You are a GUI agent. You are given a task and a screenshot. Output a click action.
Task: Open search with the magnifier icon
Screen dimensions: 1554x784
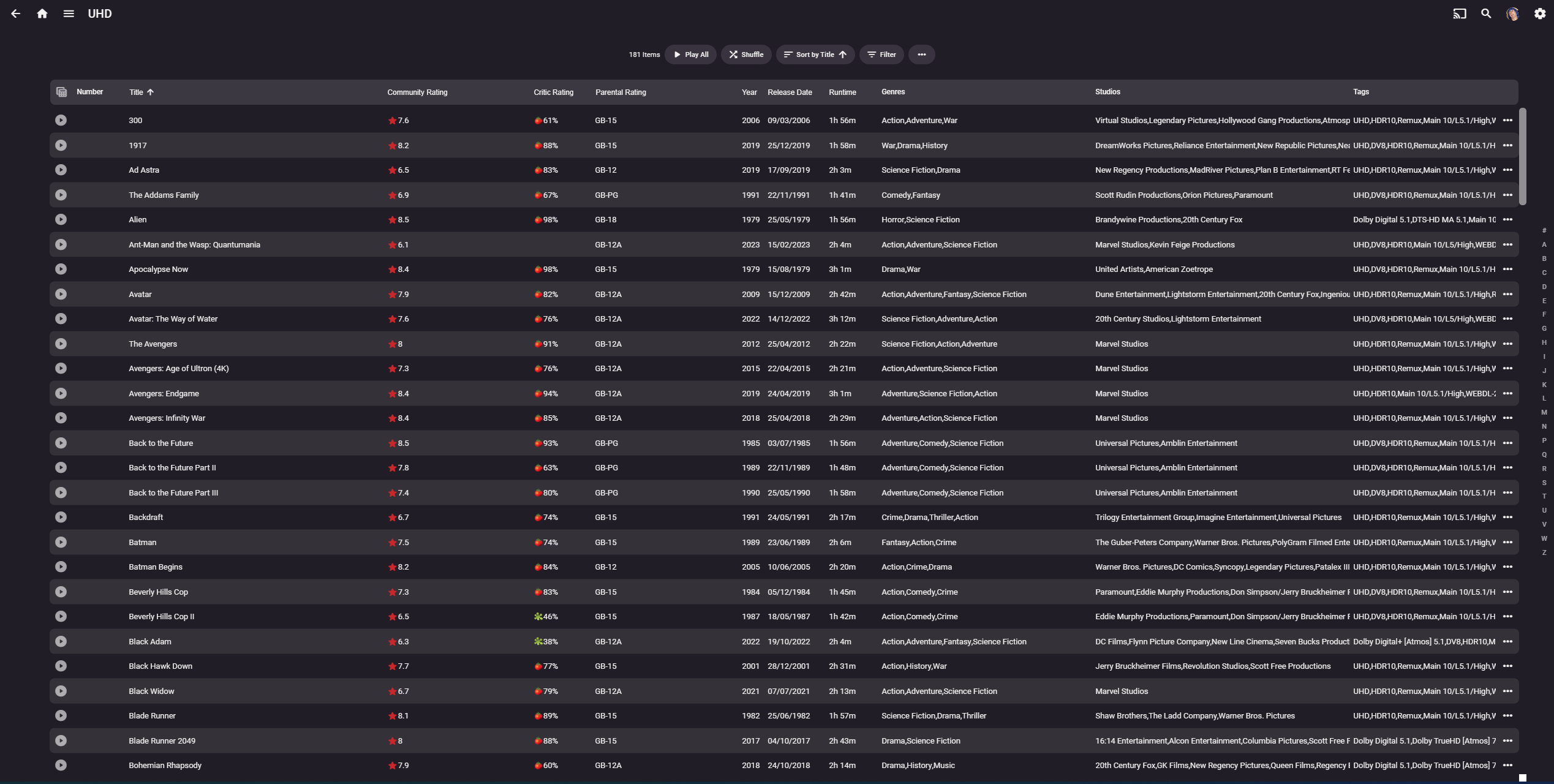pyautogui.click(x=1486, y=13)
